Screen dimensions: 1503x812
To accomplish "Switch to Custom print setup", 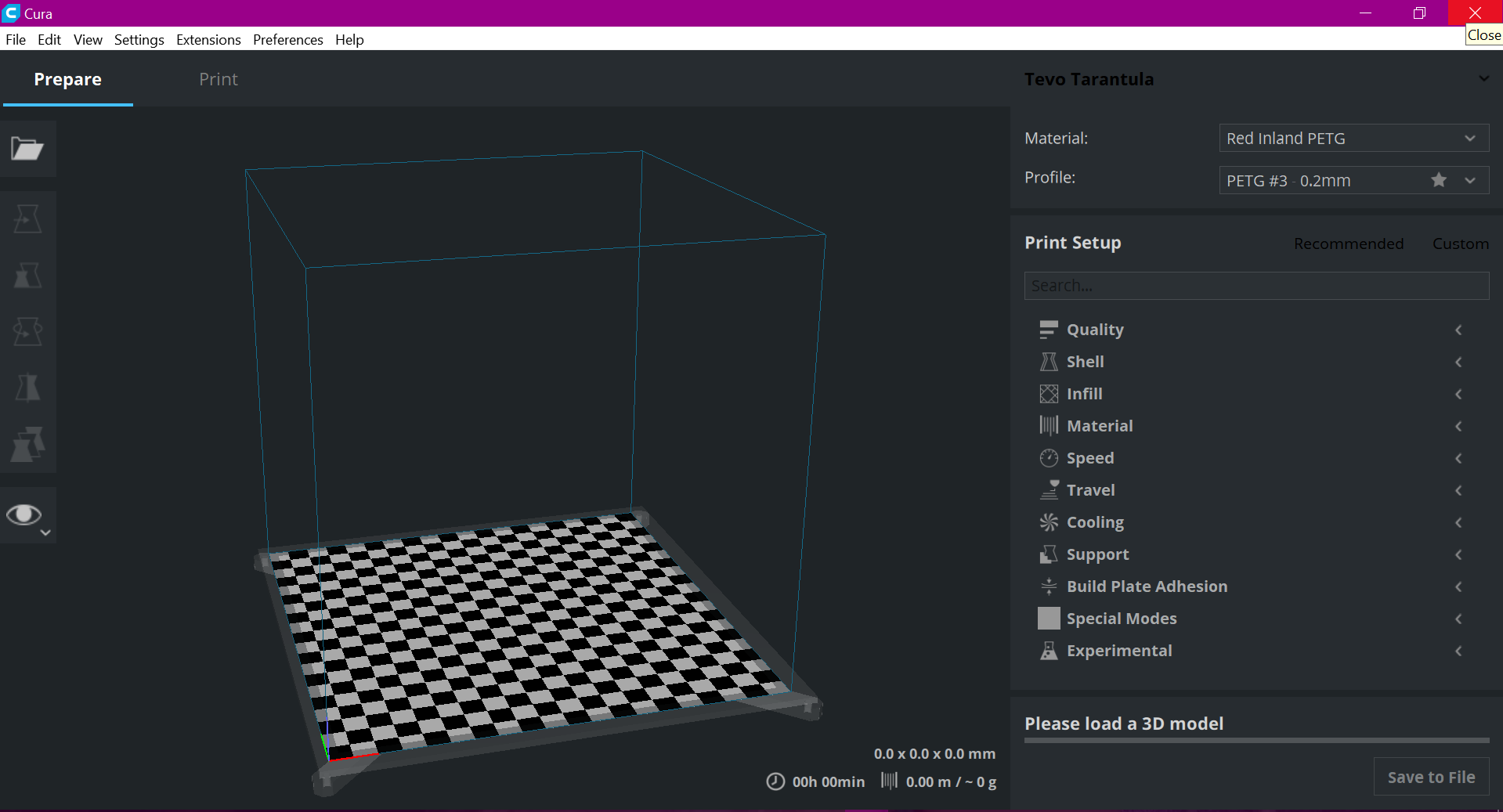I will coord(1460,244).
